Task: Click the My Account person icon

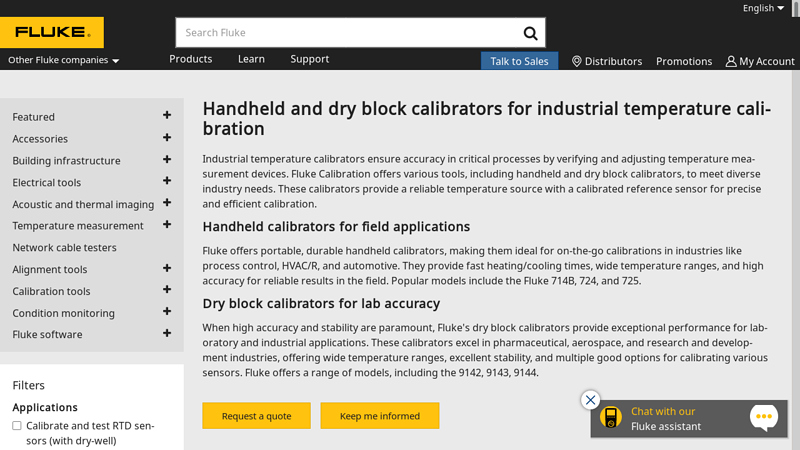Action: tap(731, 61)
